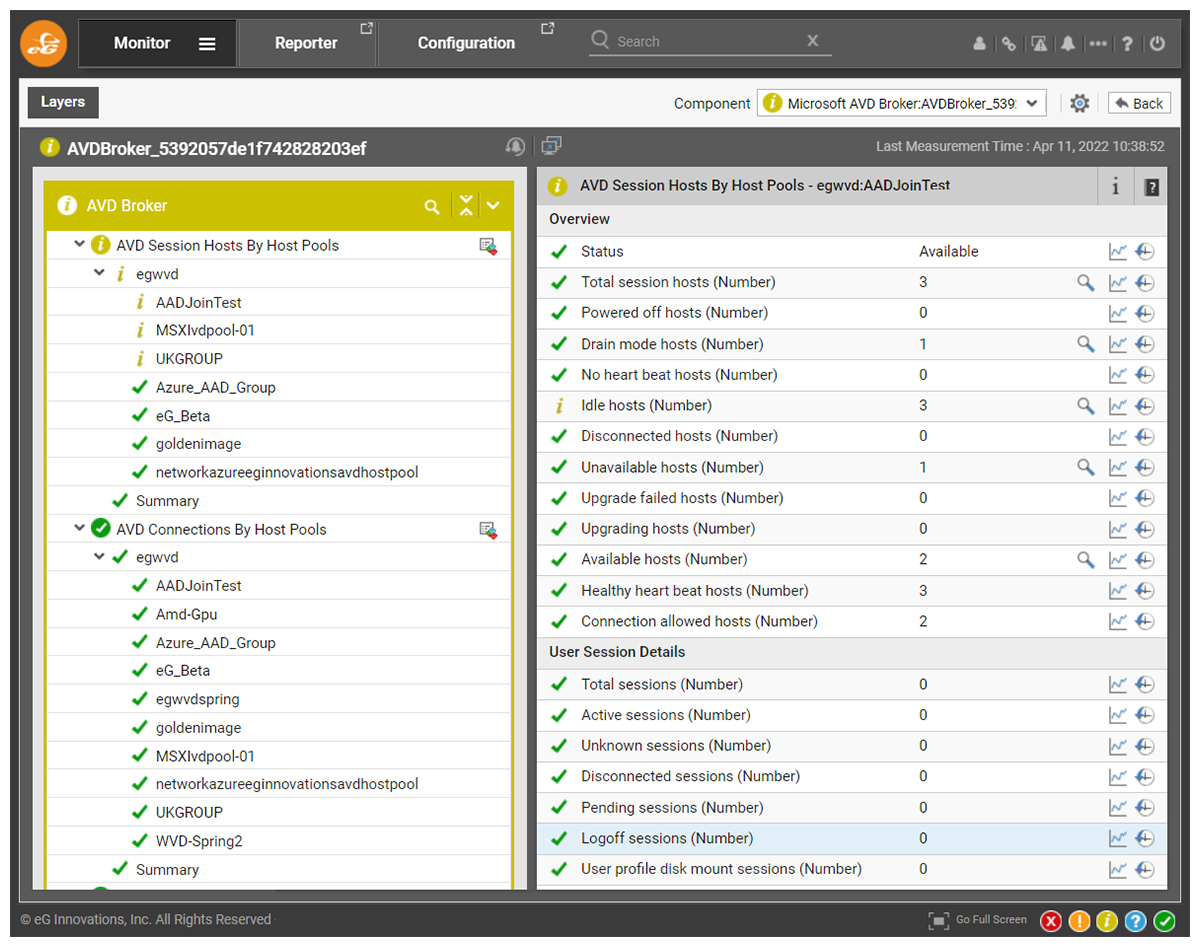
Task: Open the three-dots more options icon
Action: 1098,44
